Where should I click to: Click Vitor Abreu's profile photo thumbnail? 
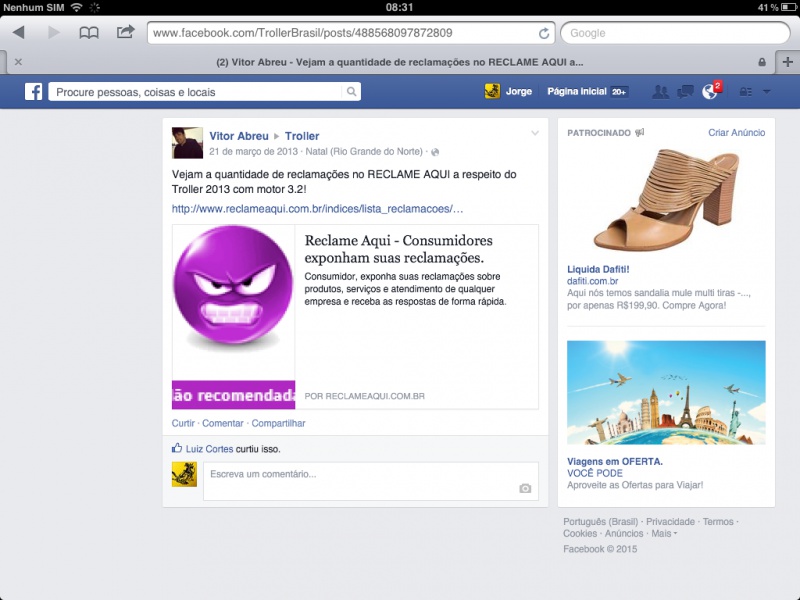(187, 143)
